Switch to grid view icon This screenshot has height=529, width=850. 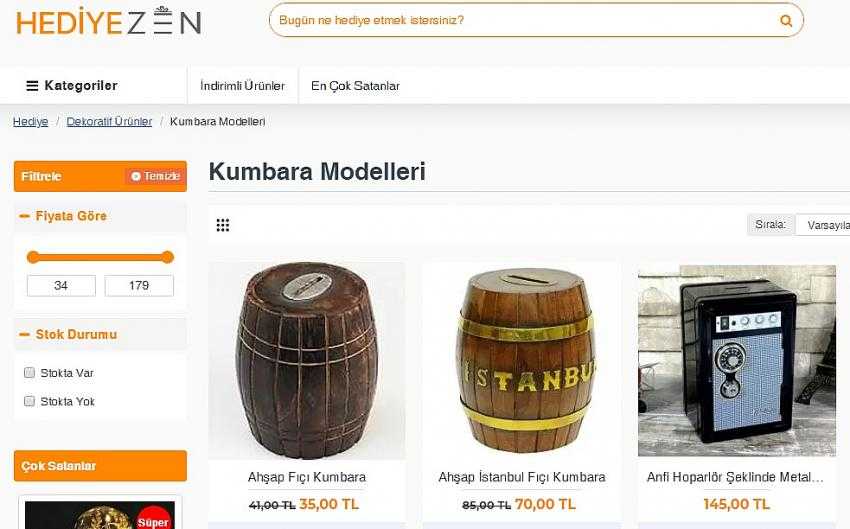point(223,225)
